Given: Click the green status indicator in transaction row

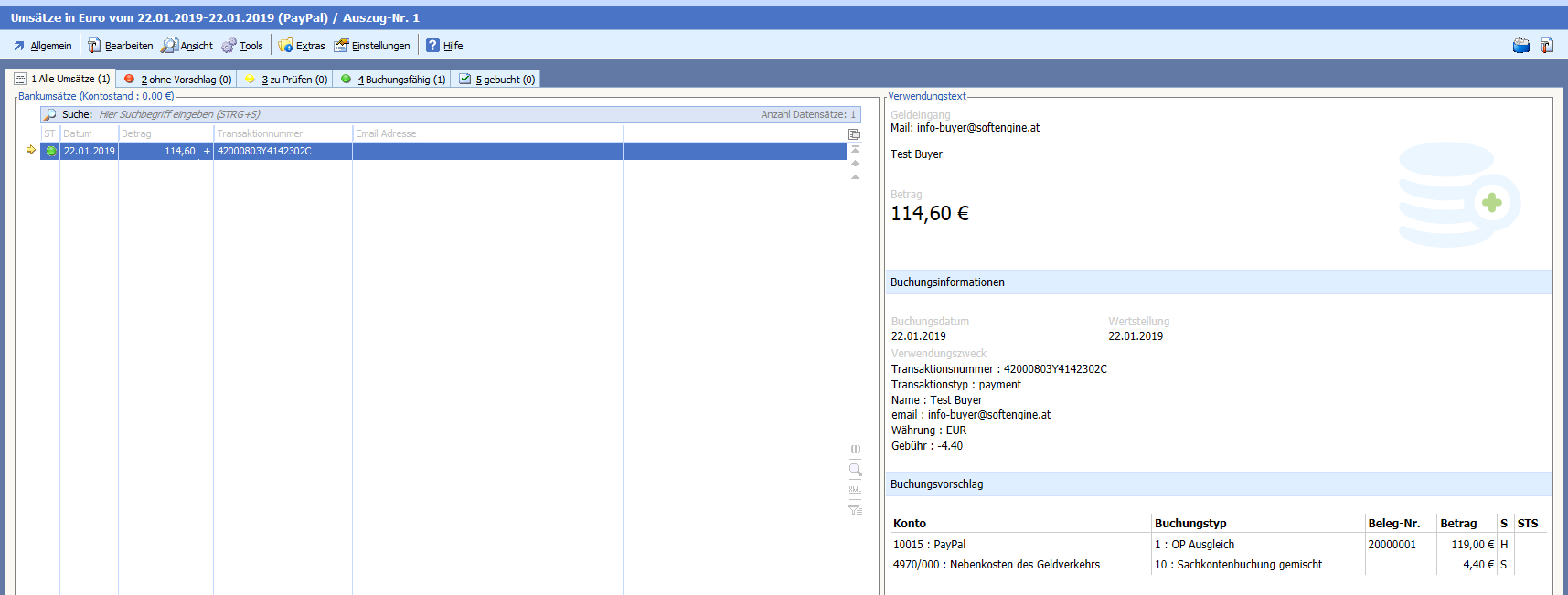Looking at the screenshot, I should click(x=51, y=151).
